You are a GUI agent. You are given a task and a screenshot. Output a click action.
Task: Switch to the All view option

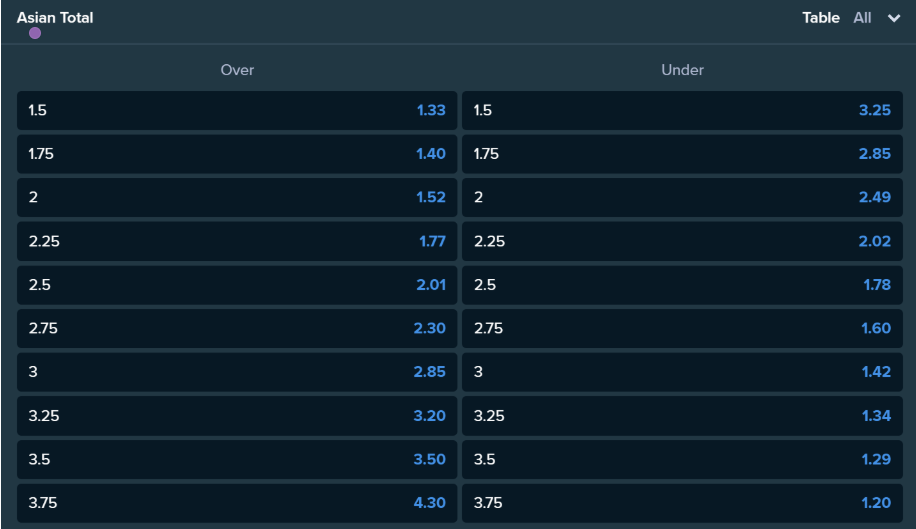862,18
